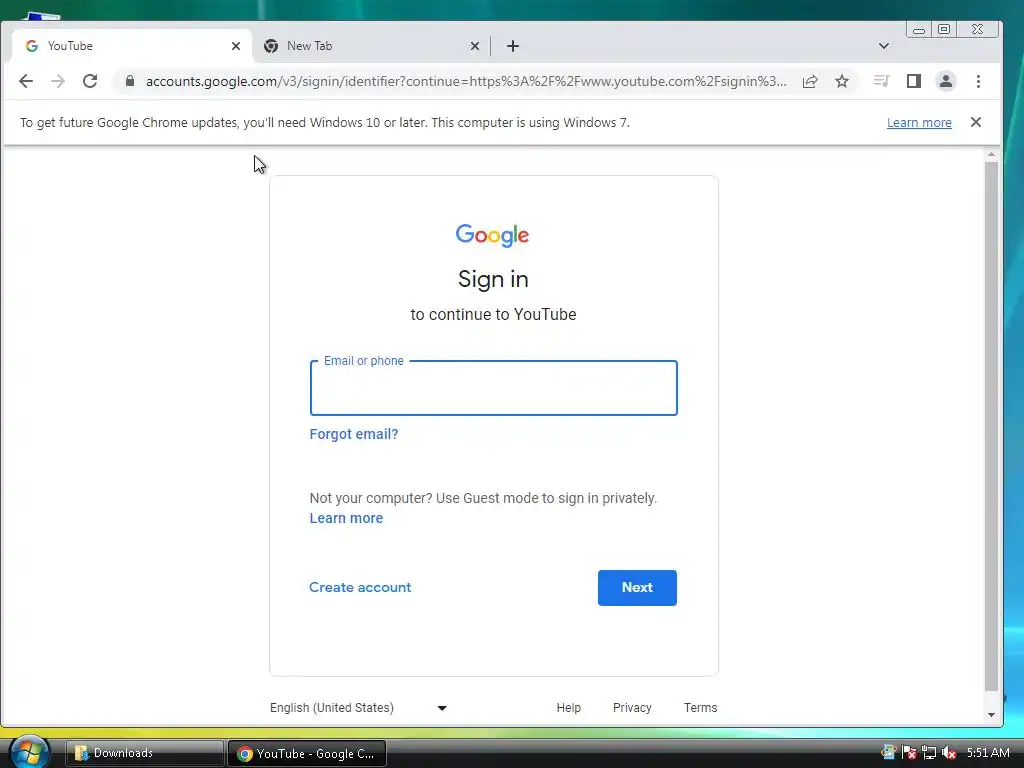This screenshot has height=768, width=1024.
Task: Switch to the New Tab tab
Action: click(370, 46)
